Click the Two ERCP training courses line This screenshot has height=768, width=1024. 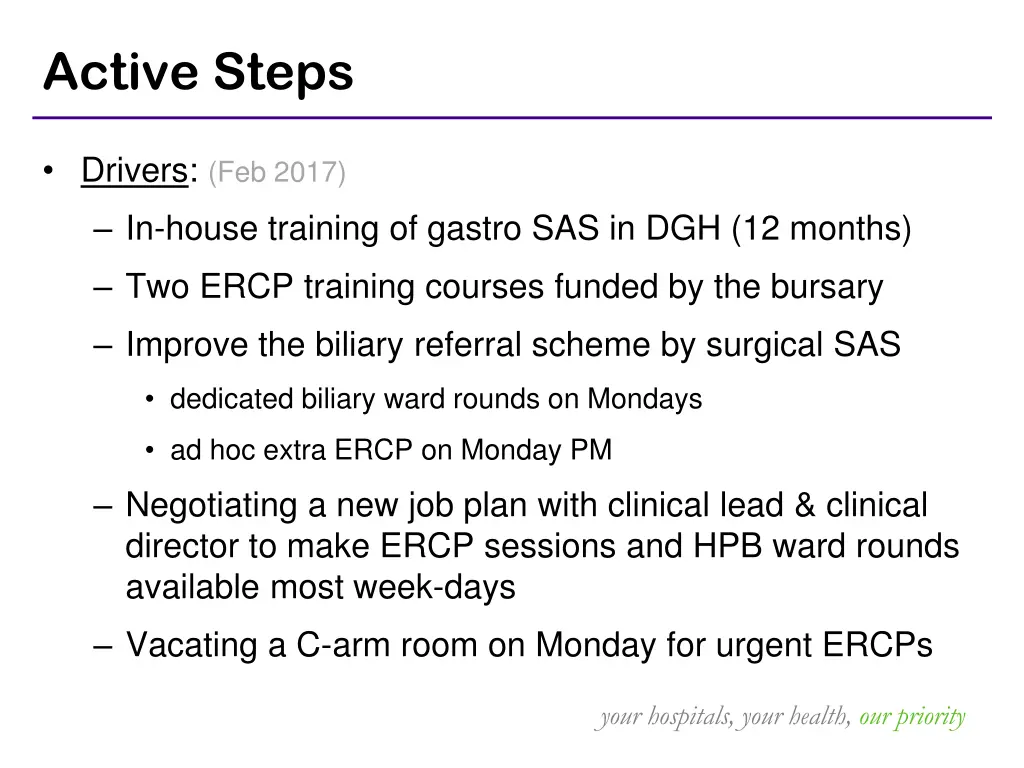(504, 287)
